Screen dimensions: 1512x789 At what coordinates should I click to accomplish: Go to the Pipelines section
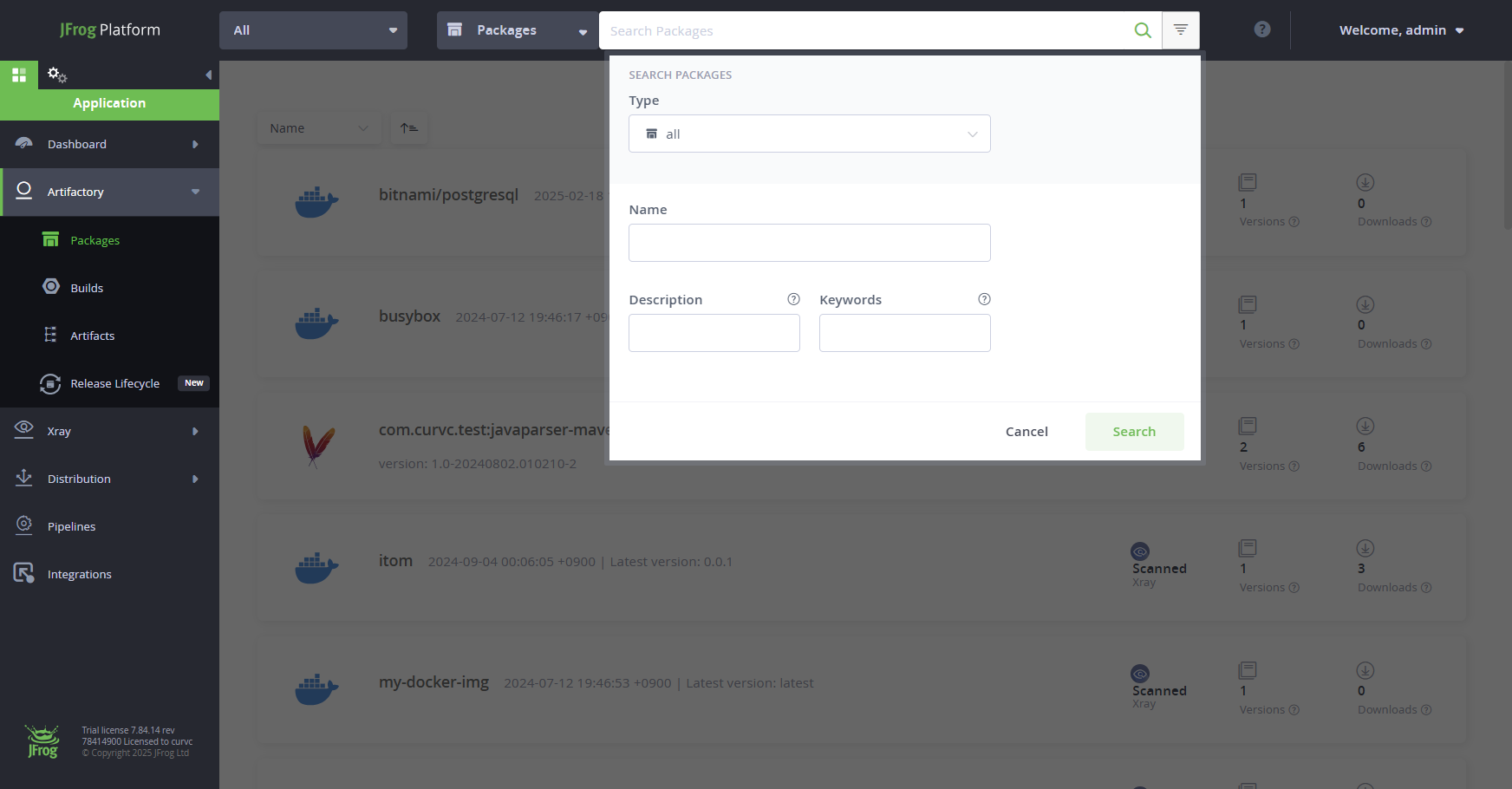[x=109, y=526]
